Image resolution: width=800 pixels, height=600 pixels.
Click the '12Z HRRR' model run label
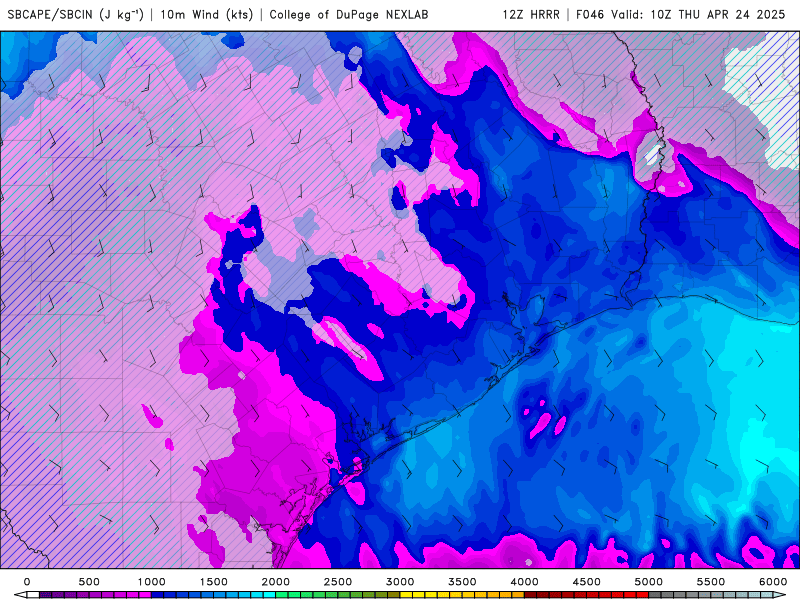coord(531,15)
